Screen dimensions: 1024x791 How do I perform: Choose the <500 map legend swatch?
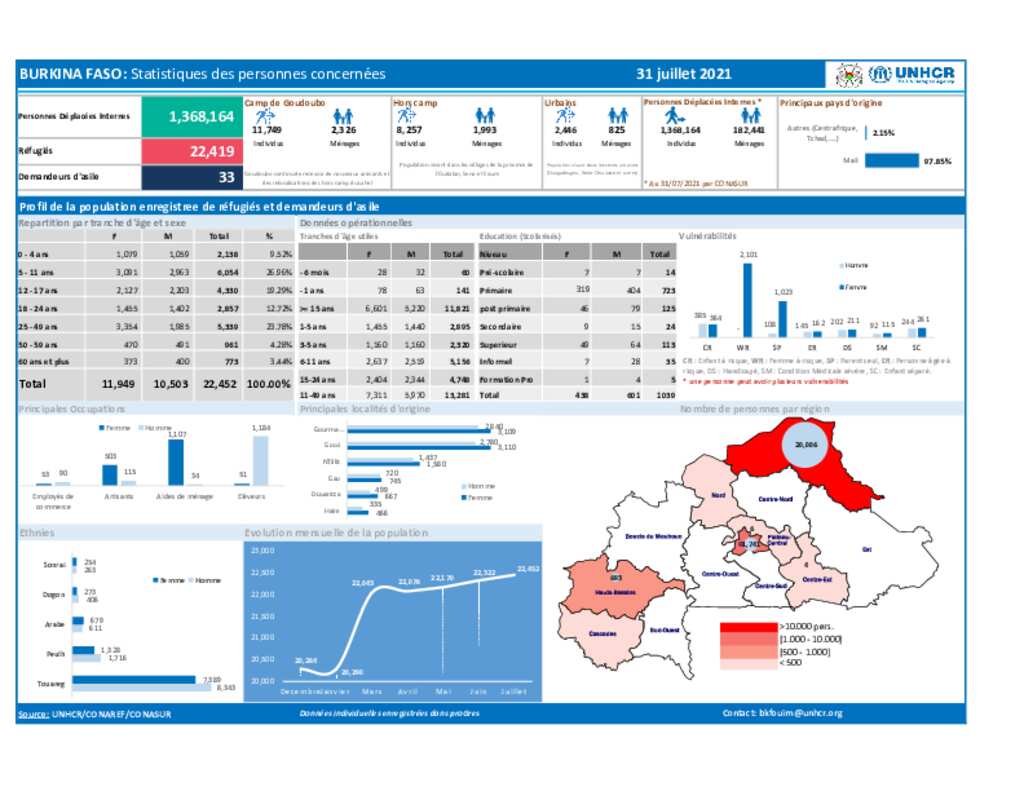pyautogui.click(x=748, y=664)
